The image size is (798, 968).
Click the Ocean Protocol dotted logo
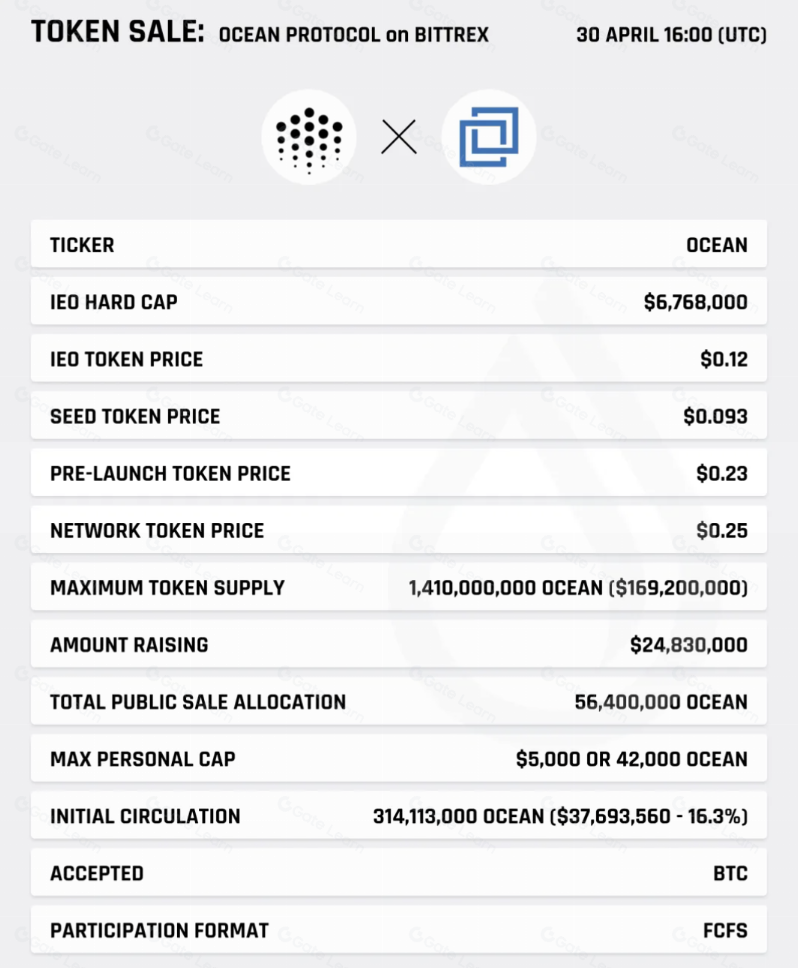click(x=309, y=137)
